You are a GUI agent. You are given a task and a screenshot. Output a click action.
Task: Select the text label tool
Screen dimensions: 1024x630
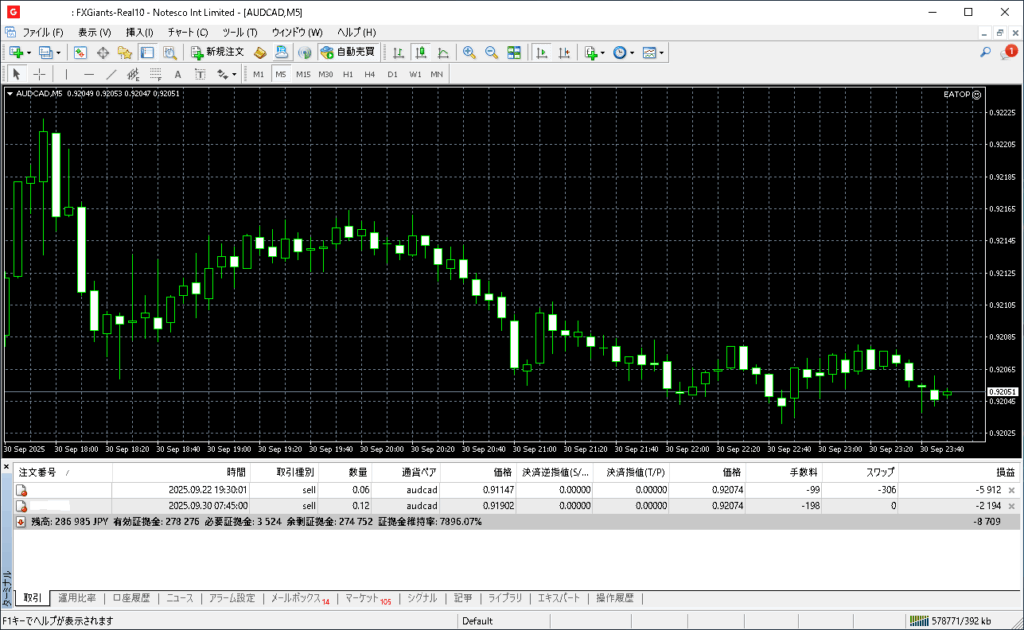click(200, 74)
